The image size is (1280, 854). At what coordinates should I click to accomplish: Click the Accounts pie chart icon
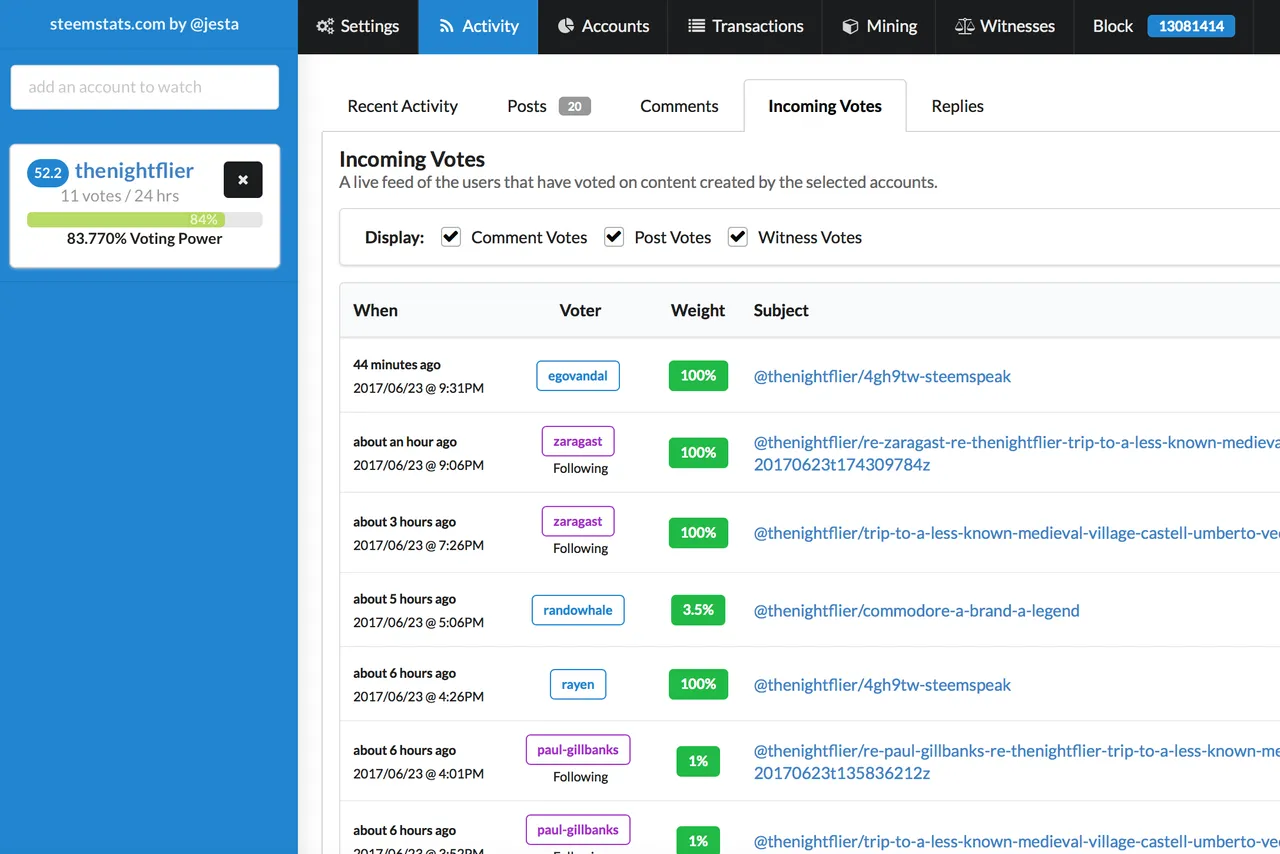click(x=565, y=26)
